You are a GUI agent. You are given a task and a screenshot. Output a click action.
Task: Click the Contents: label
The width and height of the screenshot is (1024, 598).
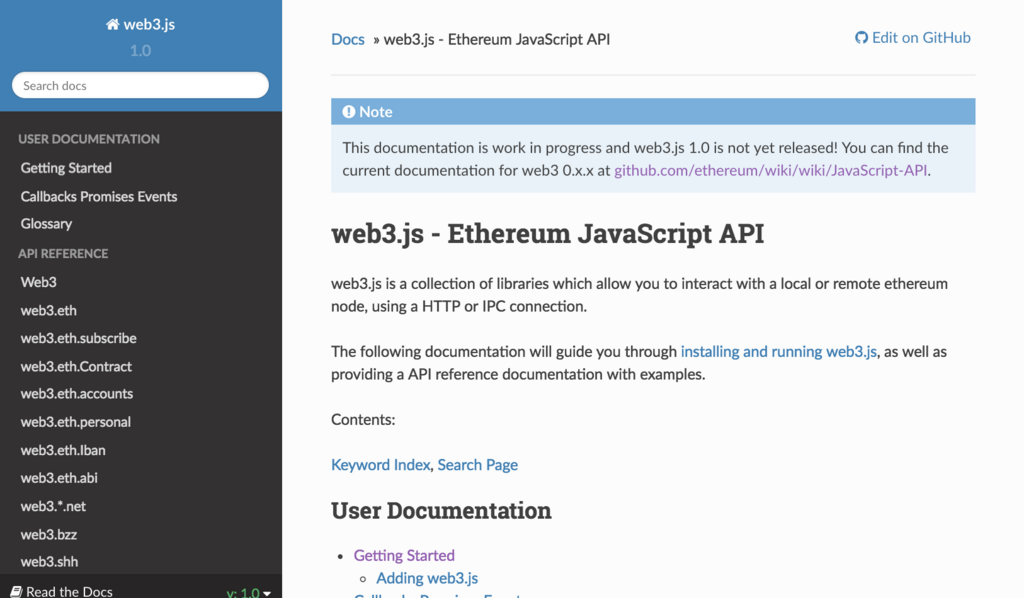tap(363, 420)
